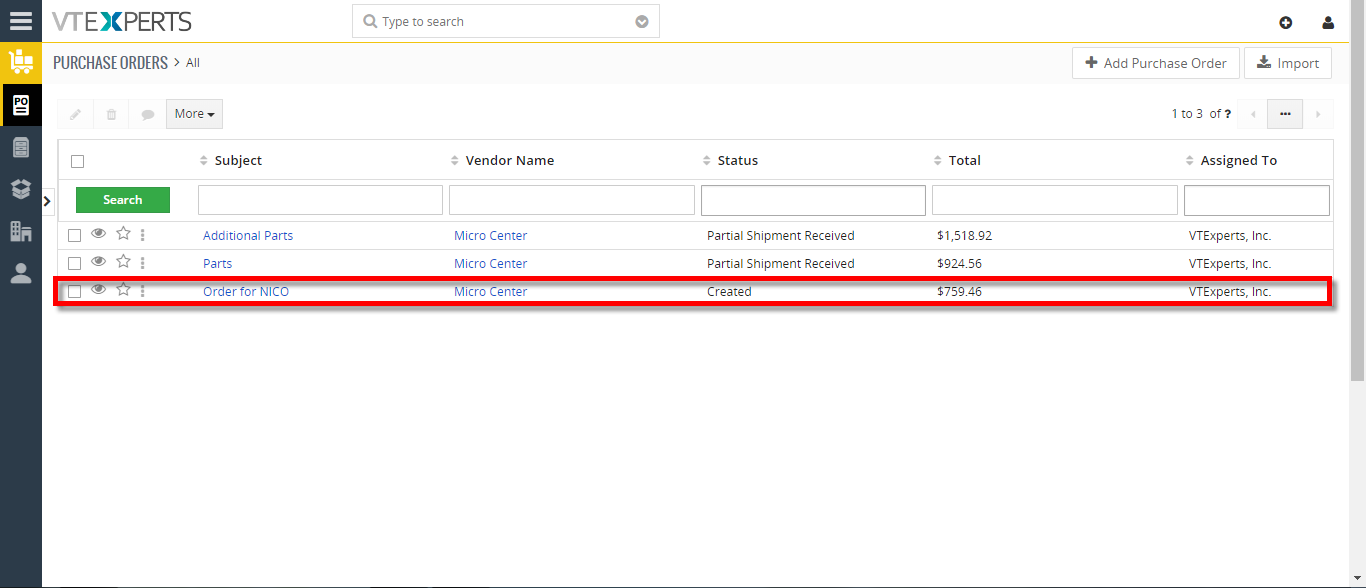Screen dimensions: 1366x588
Task: Open Micro Center vendor for Order for NICO
Action: coord(490,292)
